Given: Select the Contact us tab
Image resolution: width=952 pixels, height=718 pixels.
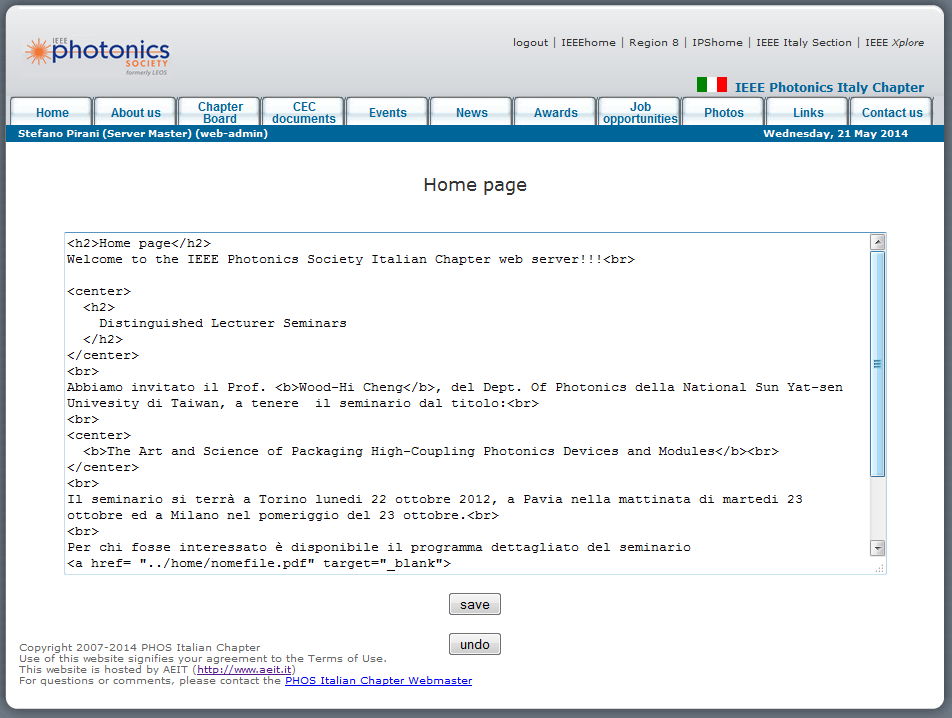Looking at the screenshot, I should pyautogui.click(x=892, y=112).
